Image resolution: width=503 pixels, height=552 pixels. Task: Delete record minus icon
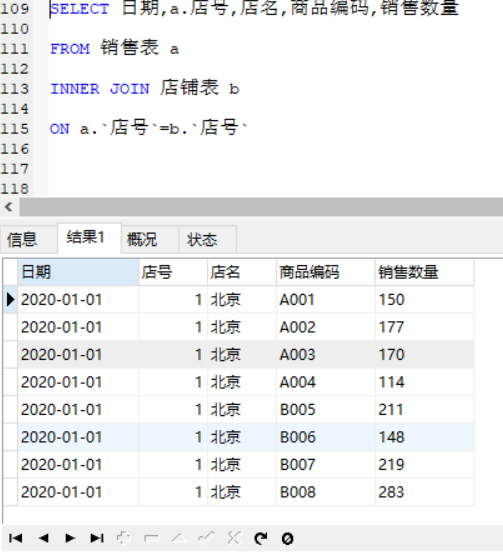tap(151, 538)
